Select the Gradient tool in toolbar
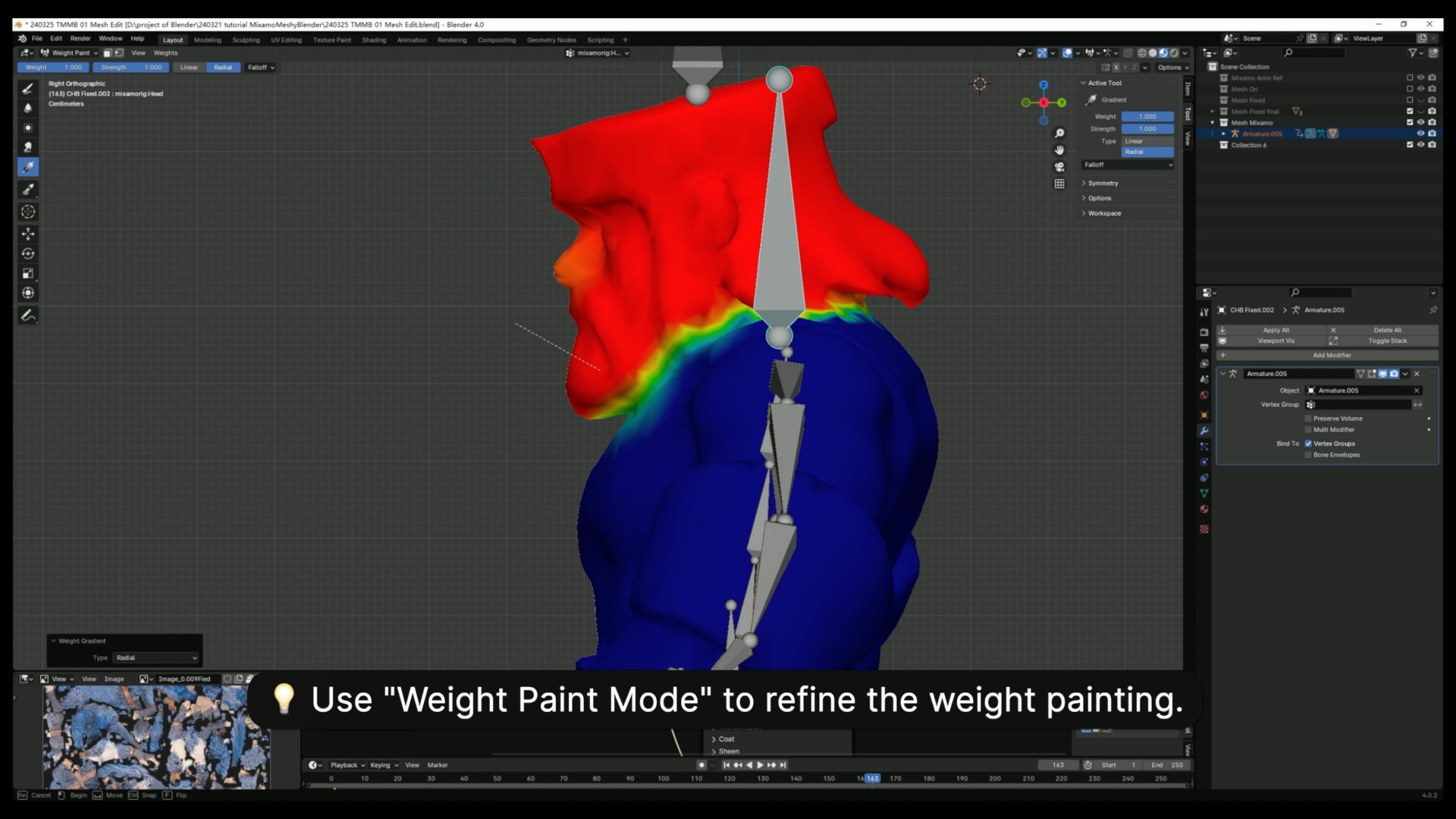Screen dimensions: 1456x819 click(28, 167)
